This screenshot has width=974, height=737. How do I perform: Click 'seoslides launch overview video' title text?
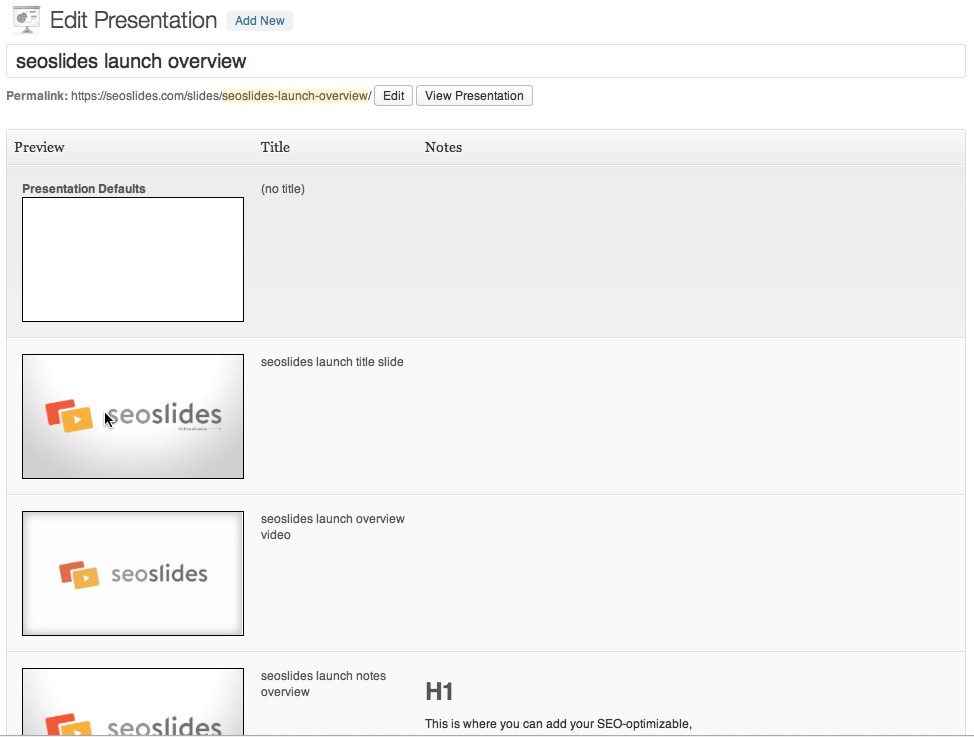pyautogui.click(x=332, y=526)
